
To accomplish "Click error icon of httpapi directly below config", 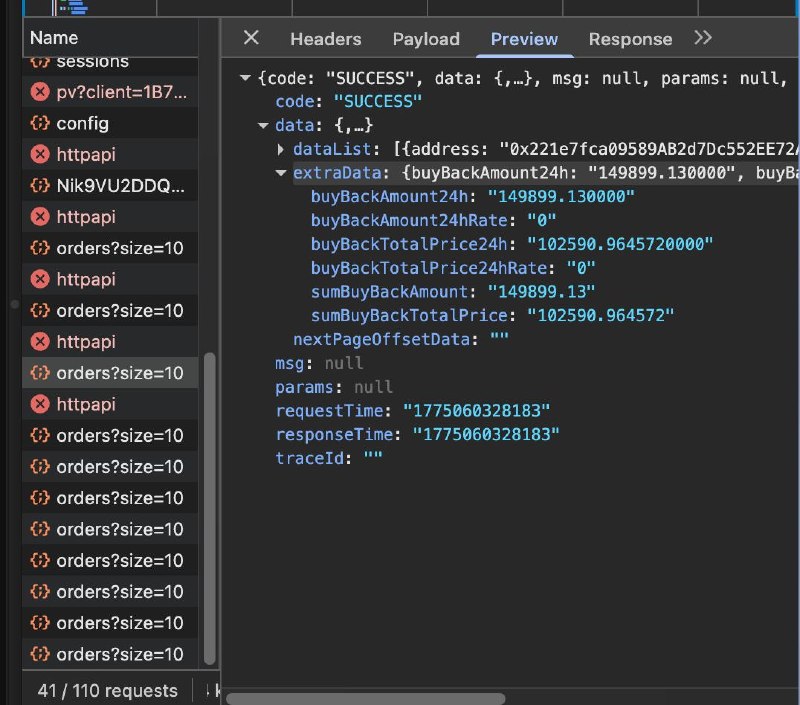I will [x=40, y=155].
